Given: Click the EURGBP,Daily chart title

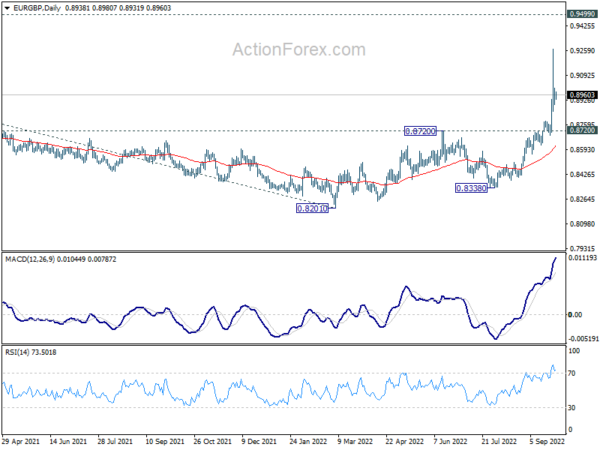Looking at the screenshot, I should click(x=37, y=8).
